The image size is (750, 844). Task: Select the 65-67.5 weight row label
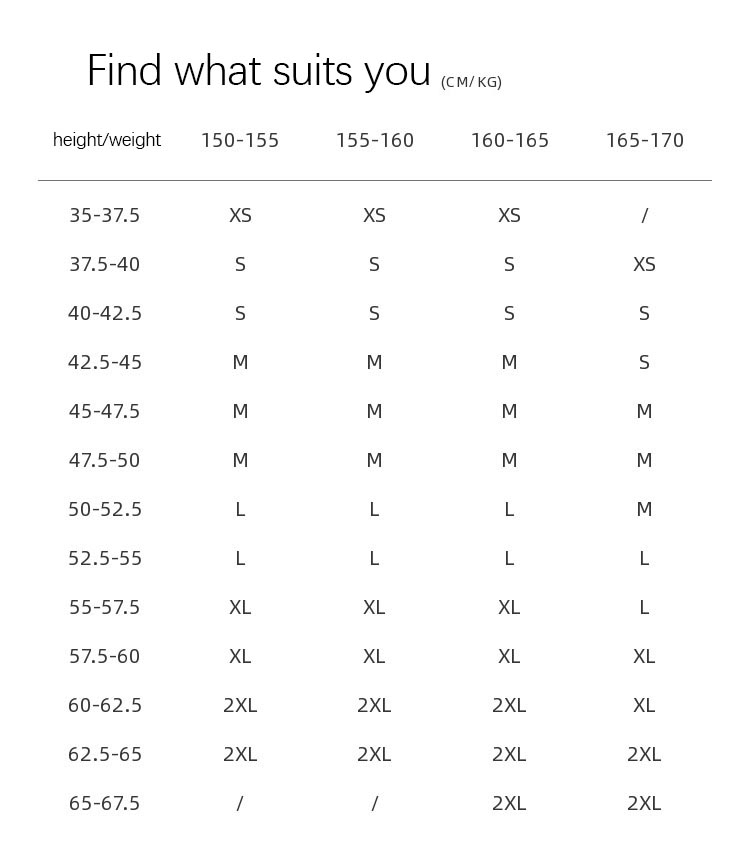tap(105, 803)
